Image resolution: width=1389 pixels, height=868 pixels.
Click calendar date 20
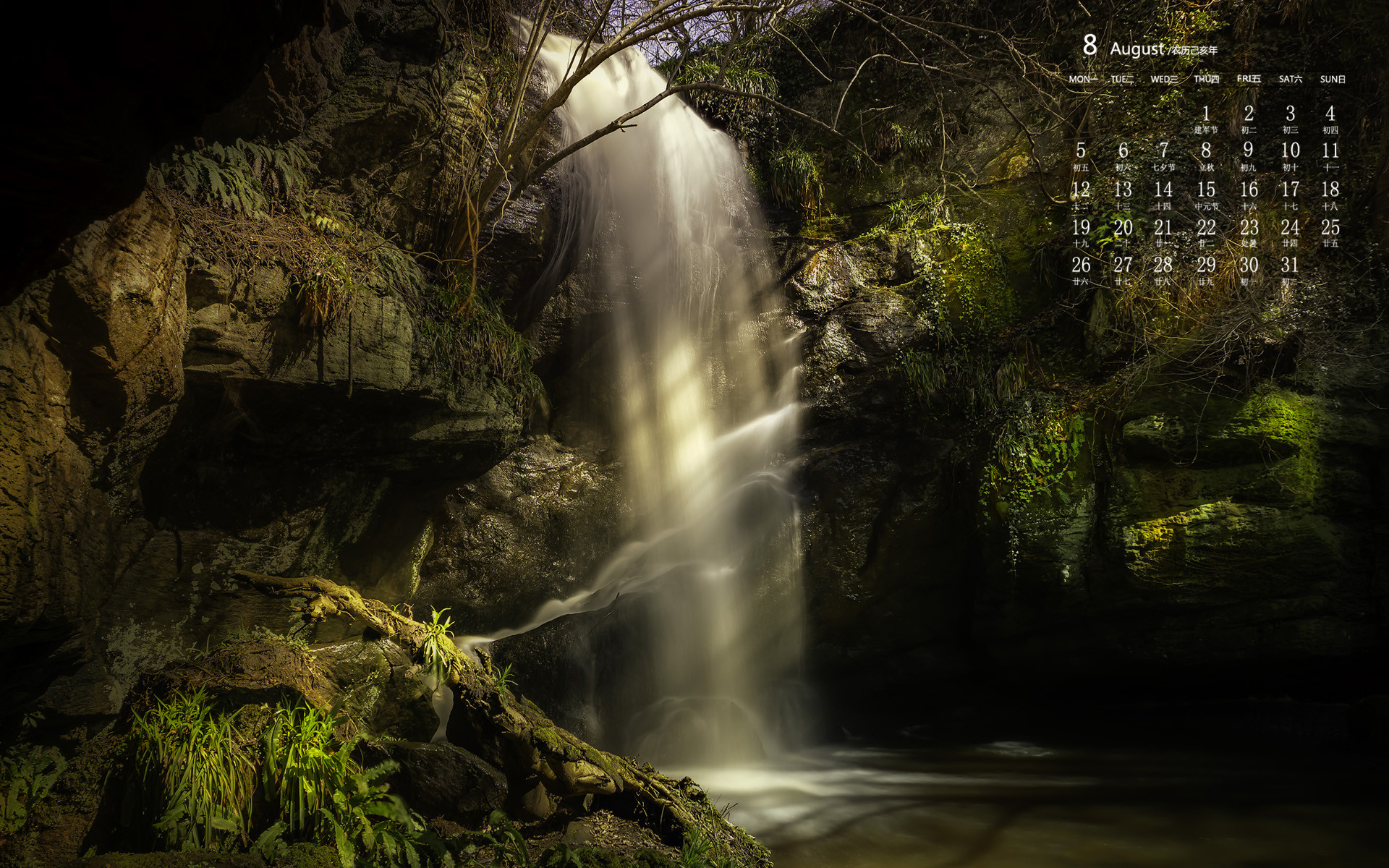[x=1123, y=229]
